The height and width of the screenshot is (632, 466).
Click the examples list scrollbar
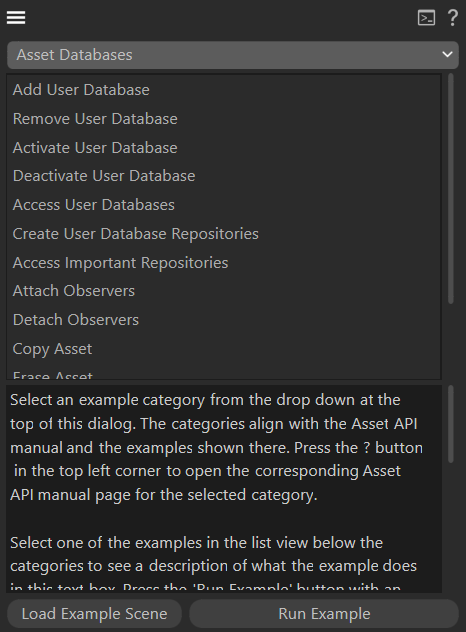pos(451,189)
